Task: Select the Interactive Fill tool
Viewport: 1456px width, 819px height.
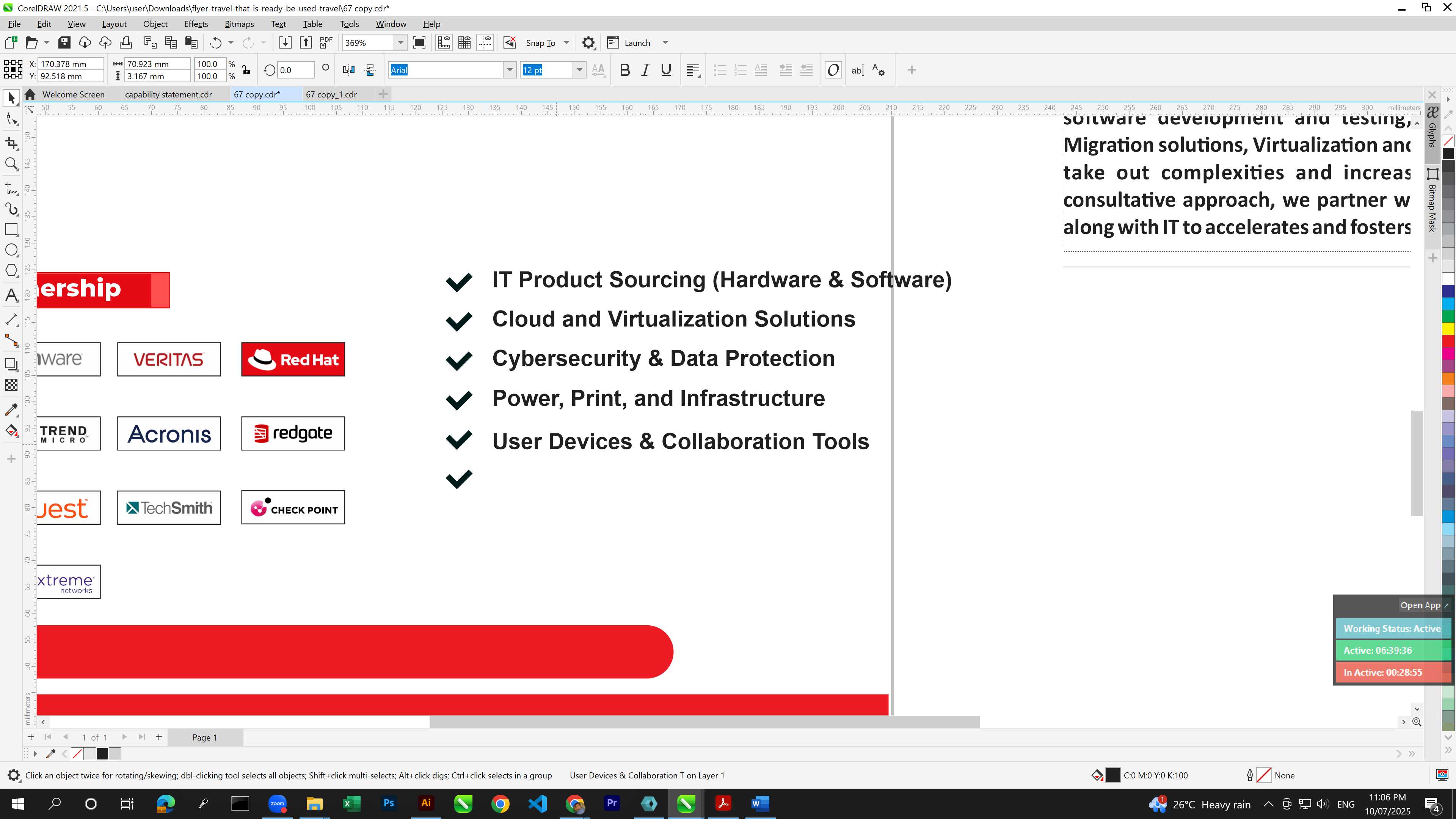Action: point(11,431)
